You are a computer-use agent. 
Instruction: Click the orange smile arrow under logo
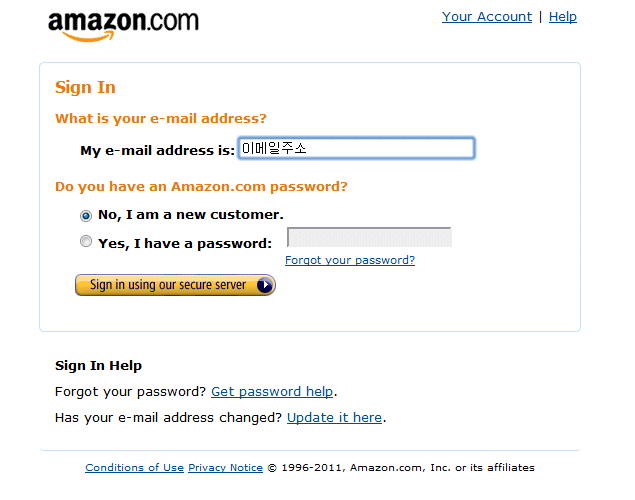point(88,37)
